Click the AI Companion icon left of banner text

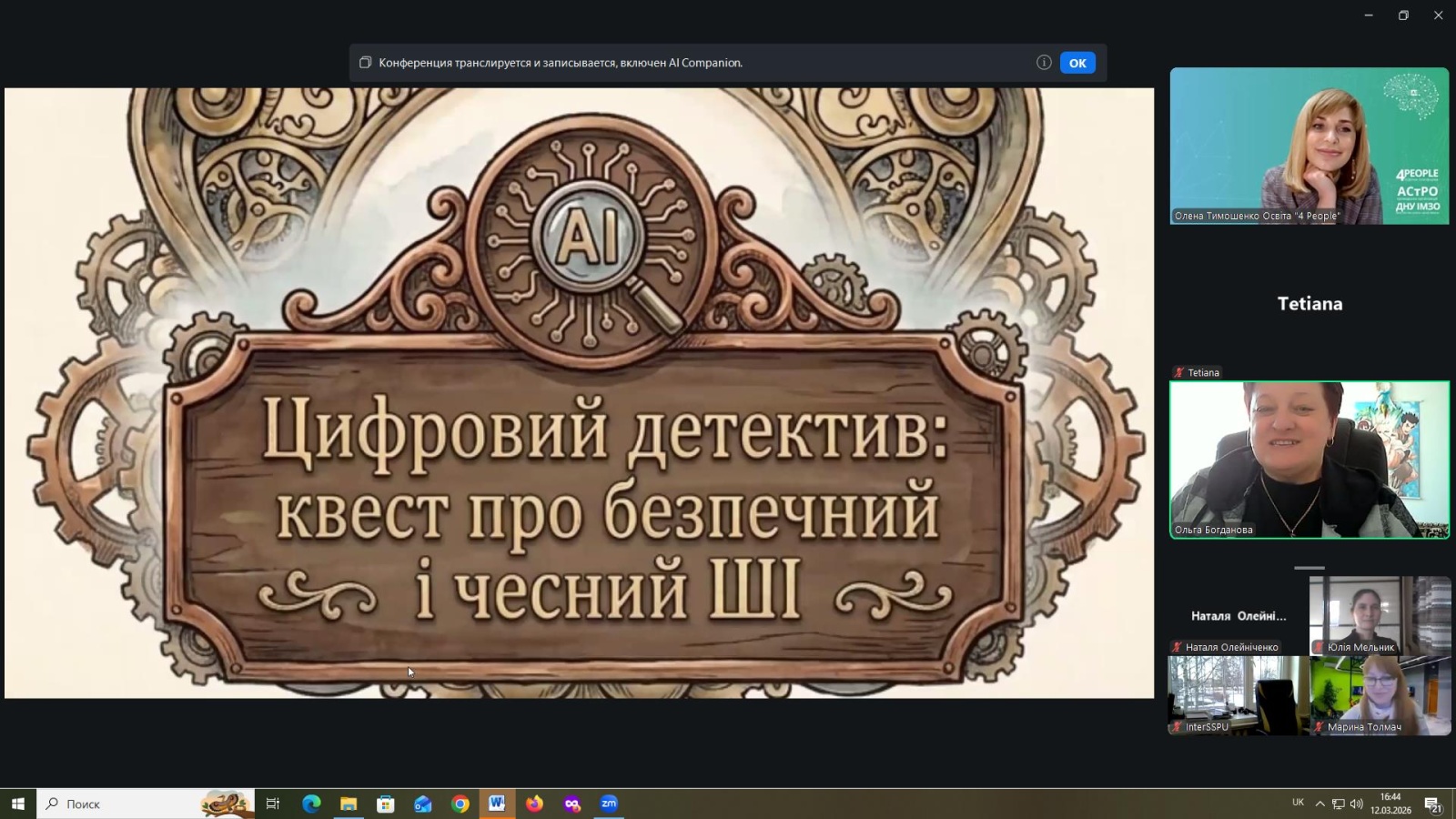[365, 63]
